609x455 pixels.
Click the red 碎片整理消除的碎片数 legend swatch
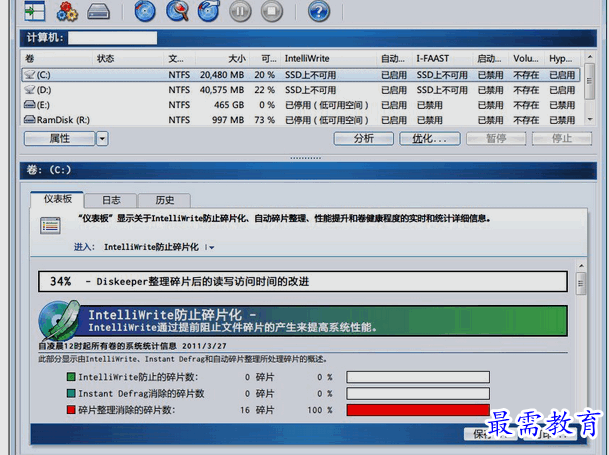tap(71, 410)
